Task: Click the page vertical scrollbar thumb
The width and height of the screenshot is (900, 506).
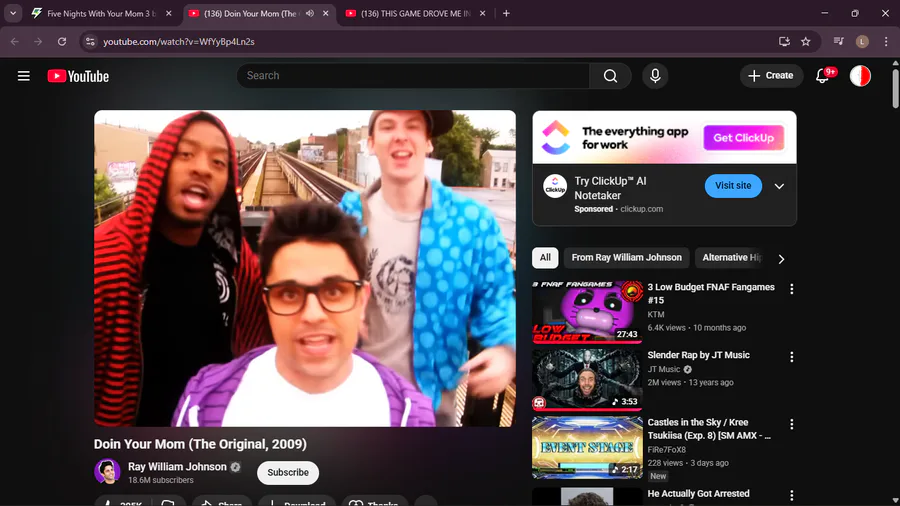Action: [895, 87]
